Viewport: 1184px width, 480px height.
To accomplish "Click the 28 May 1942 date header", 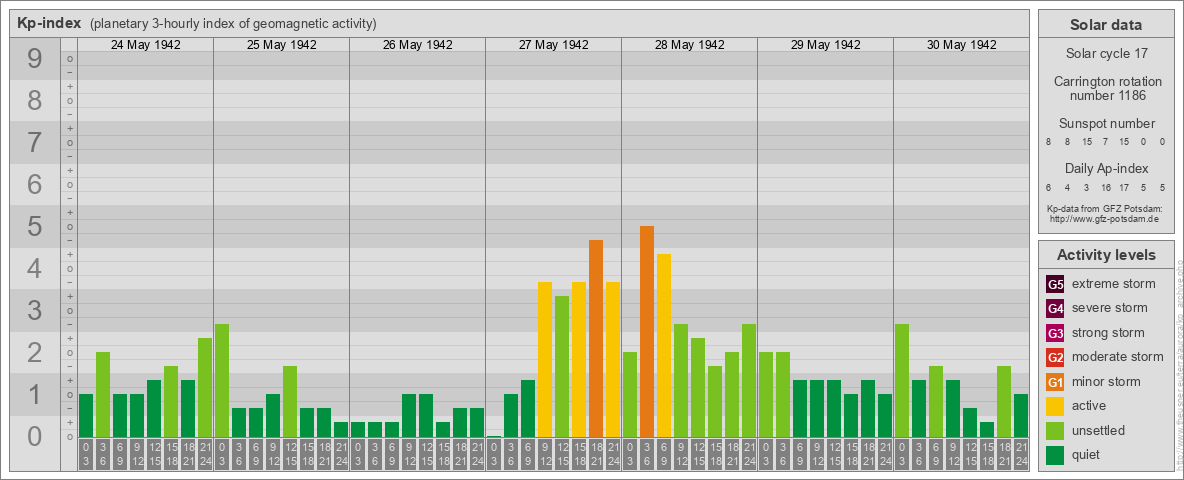I will click(x=689, y=45).
